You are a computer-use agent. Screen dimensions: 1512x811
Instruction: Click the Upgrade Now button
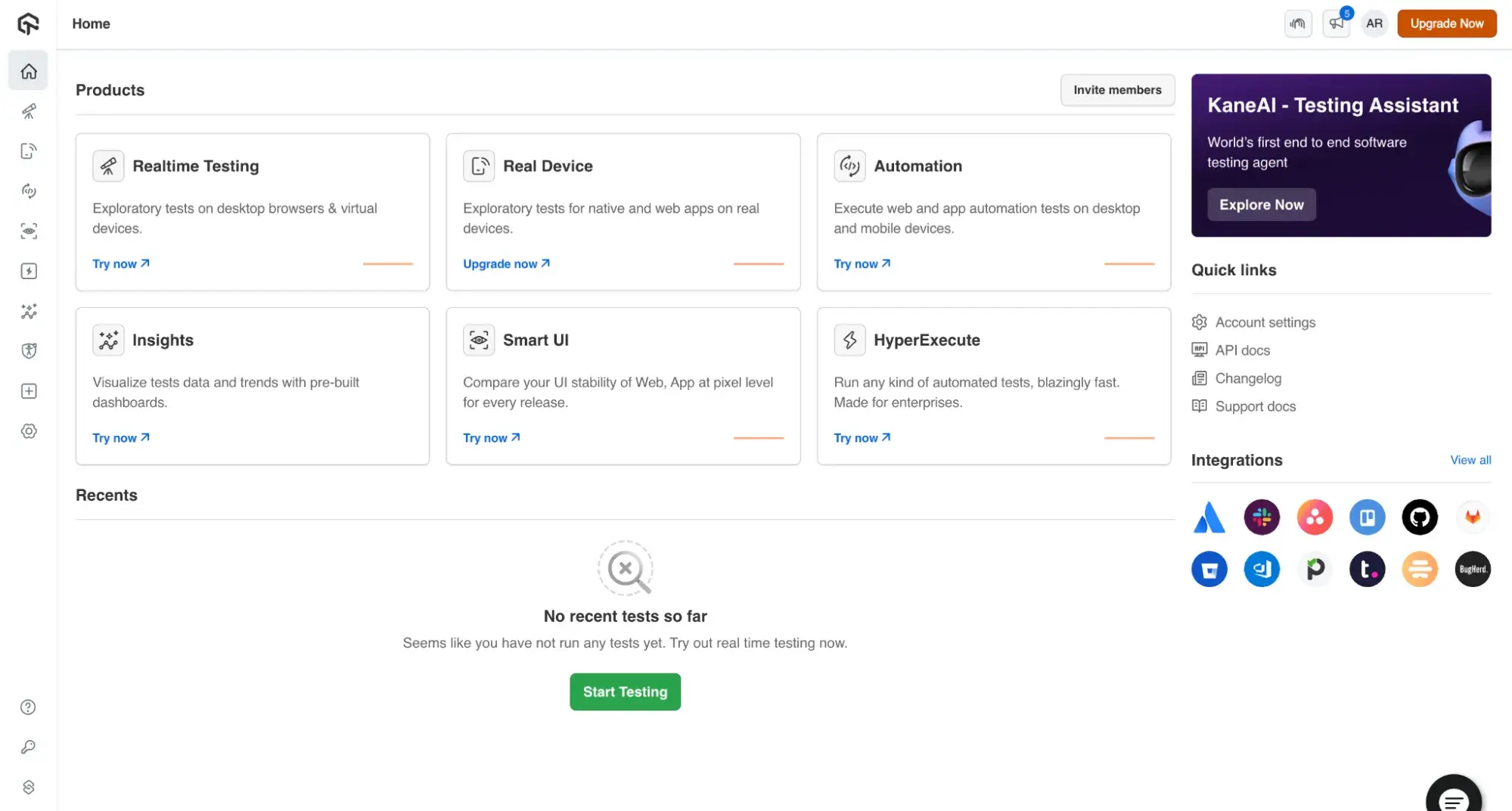pos(1446,23)
